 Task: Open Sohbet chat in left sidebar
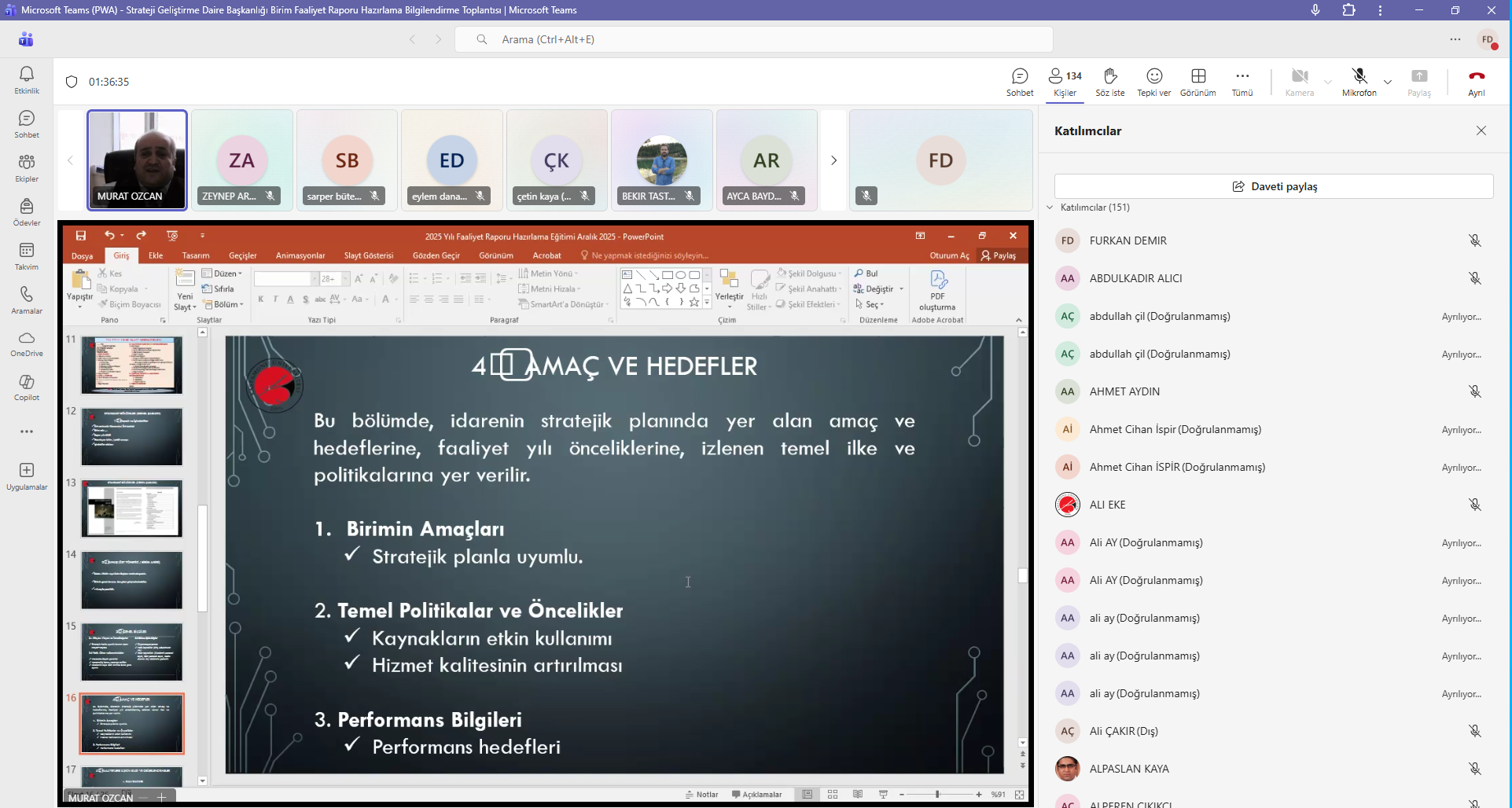coord(27,124)
